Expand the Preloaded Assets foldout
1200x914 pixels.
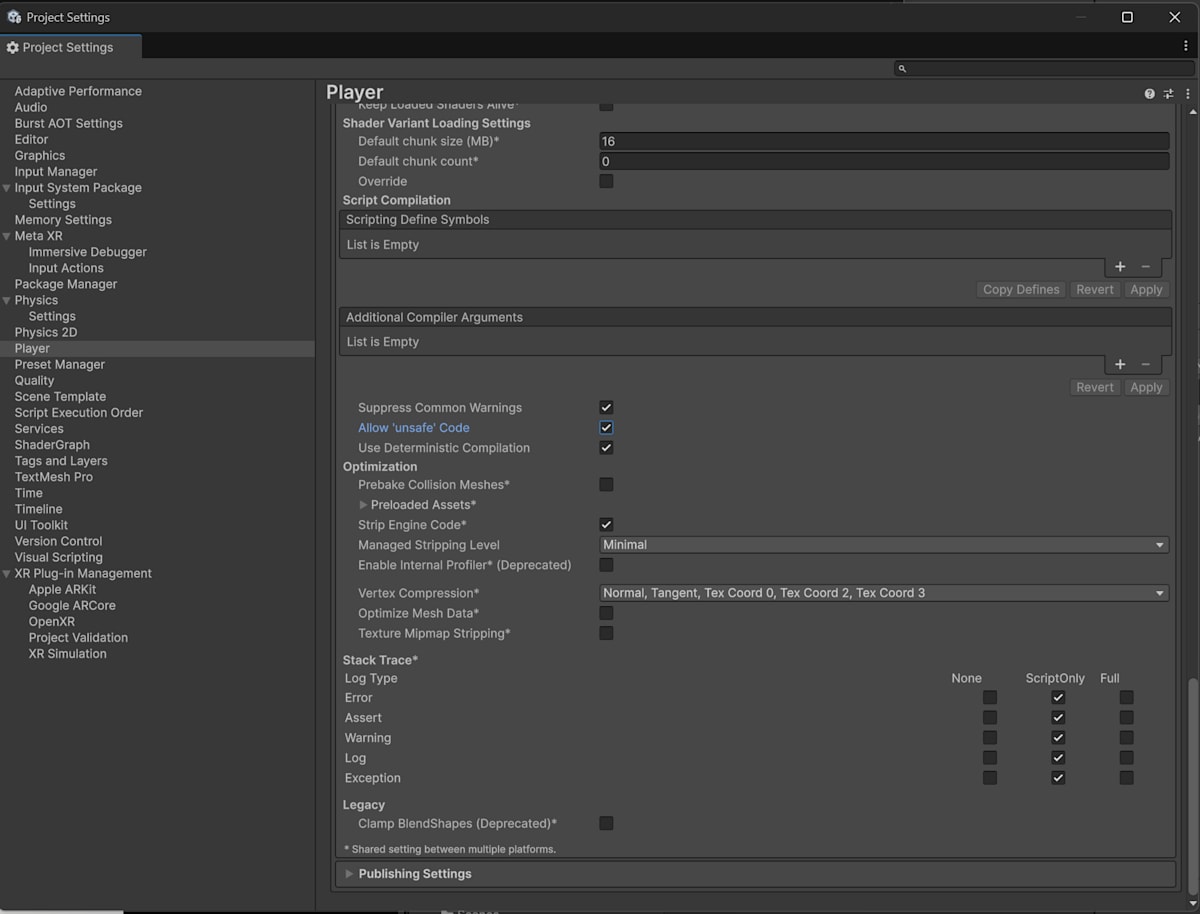(363, 505)
